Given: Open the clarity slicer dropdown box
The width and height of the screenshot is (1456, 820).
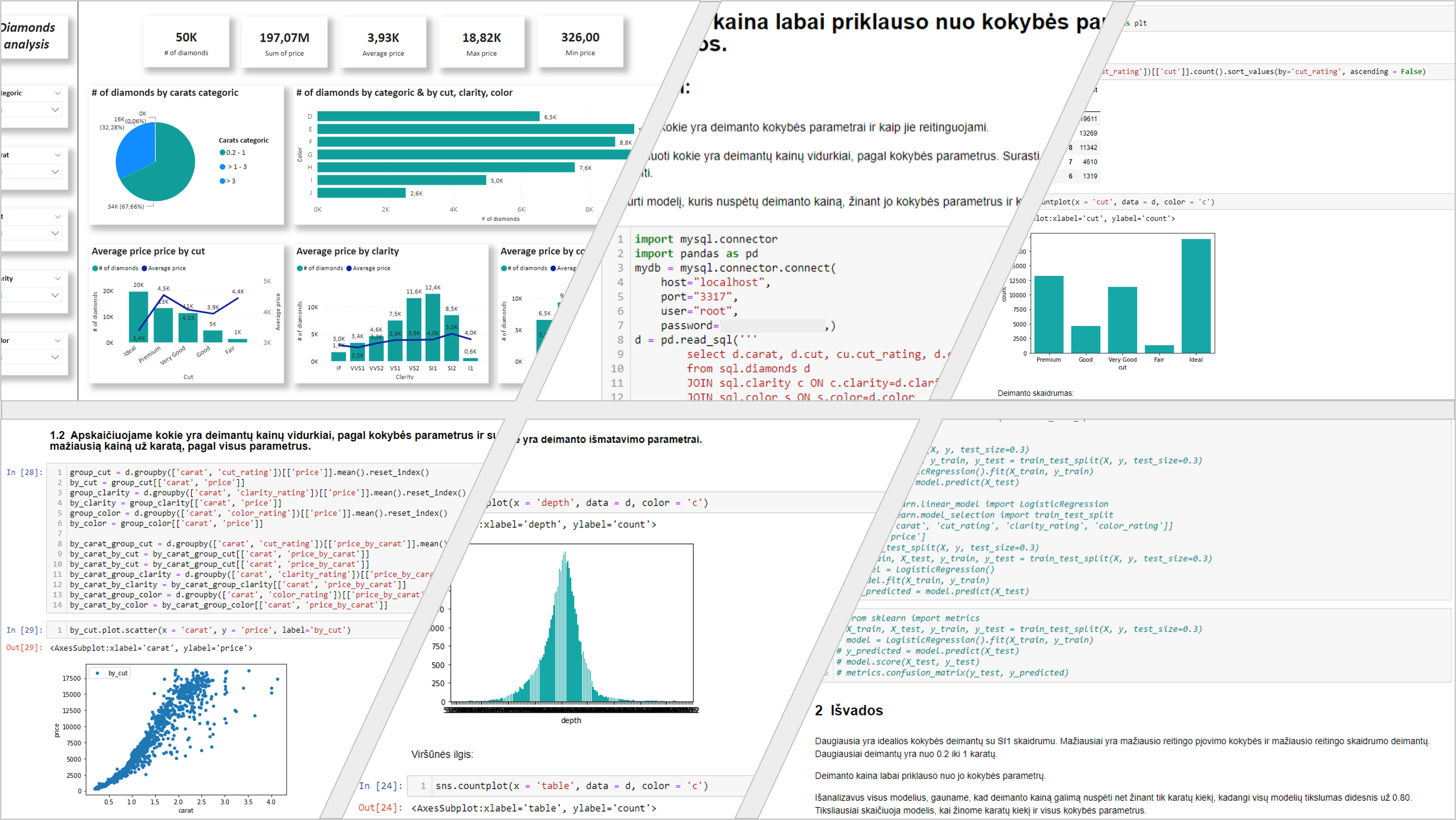Looking at the screenshot, I should [31, 295].
